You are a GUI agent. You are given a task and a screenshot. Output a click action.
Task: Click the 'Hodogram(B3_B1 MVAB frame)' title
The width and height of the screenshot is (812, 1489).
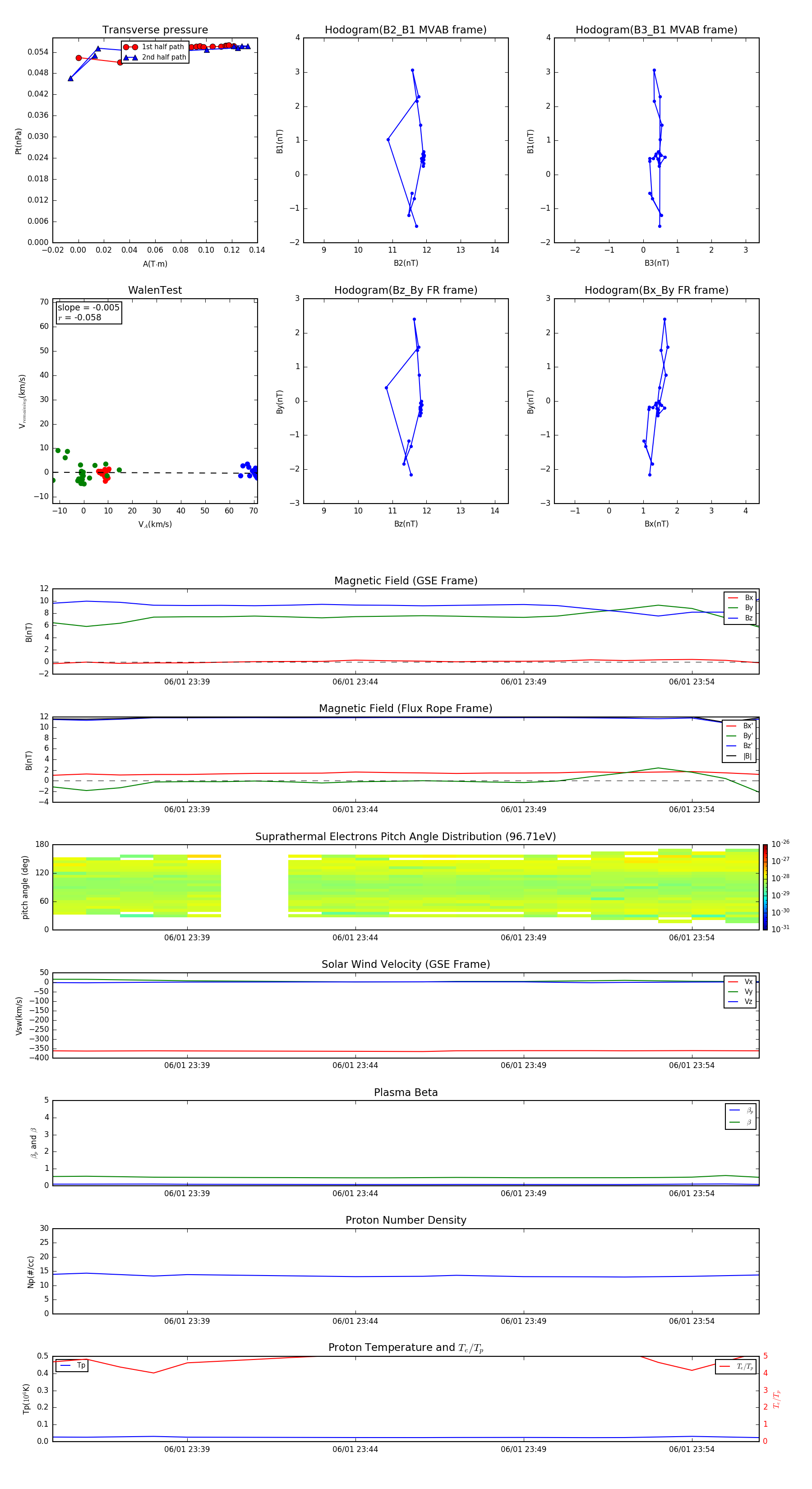click(x=656, y=30)
